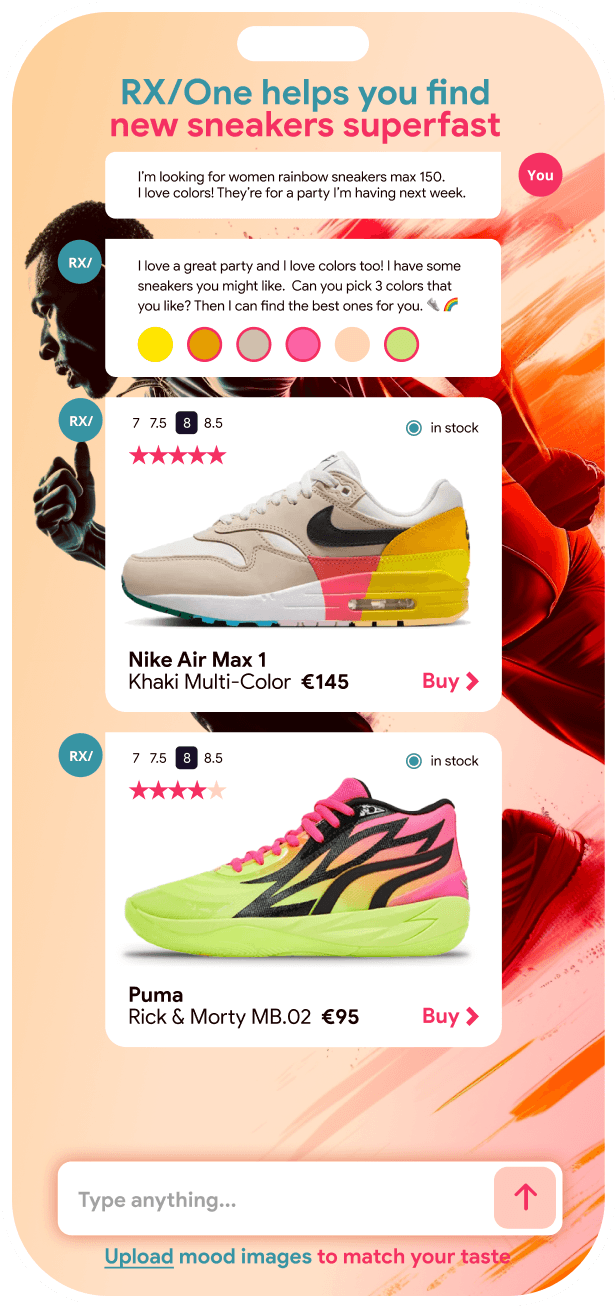
Task: Select size 8.5 on Nike Air Max card
Action: [x=213, y=423]
